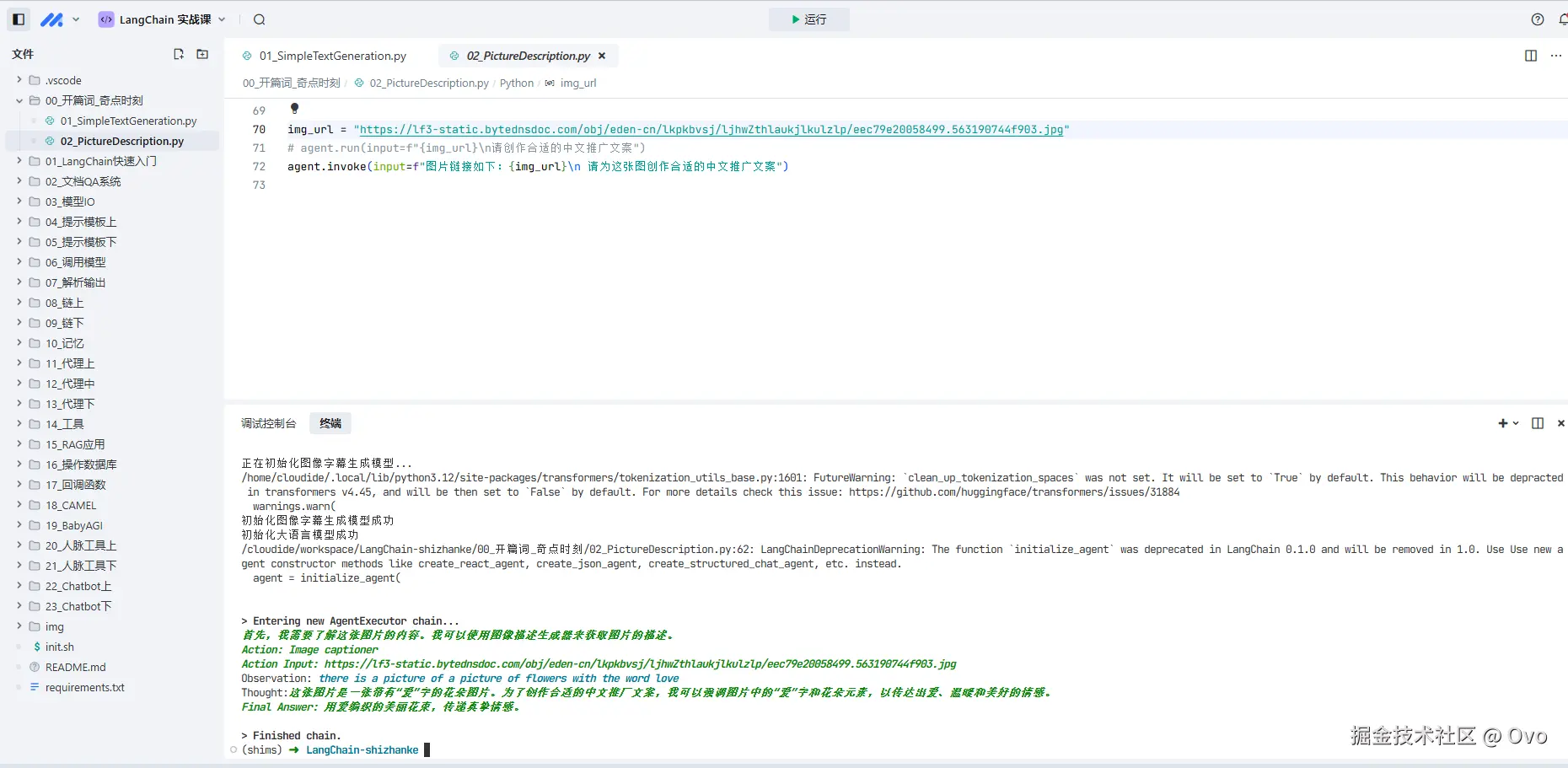Switch to 调试控制台 tab

[268, 423]
